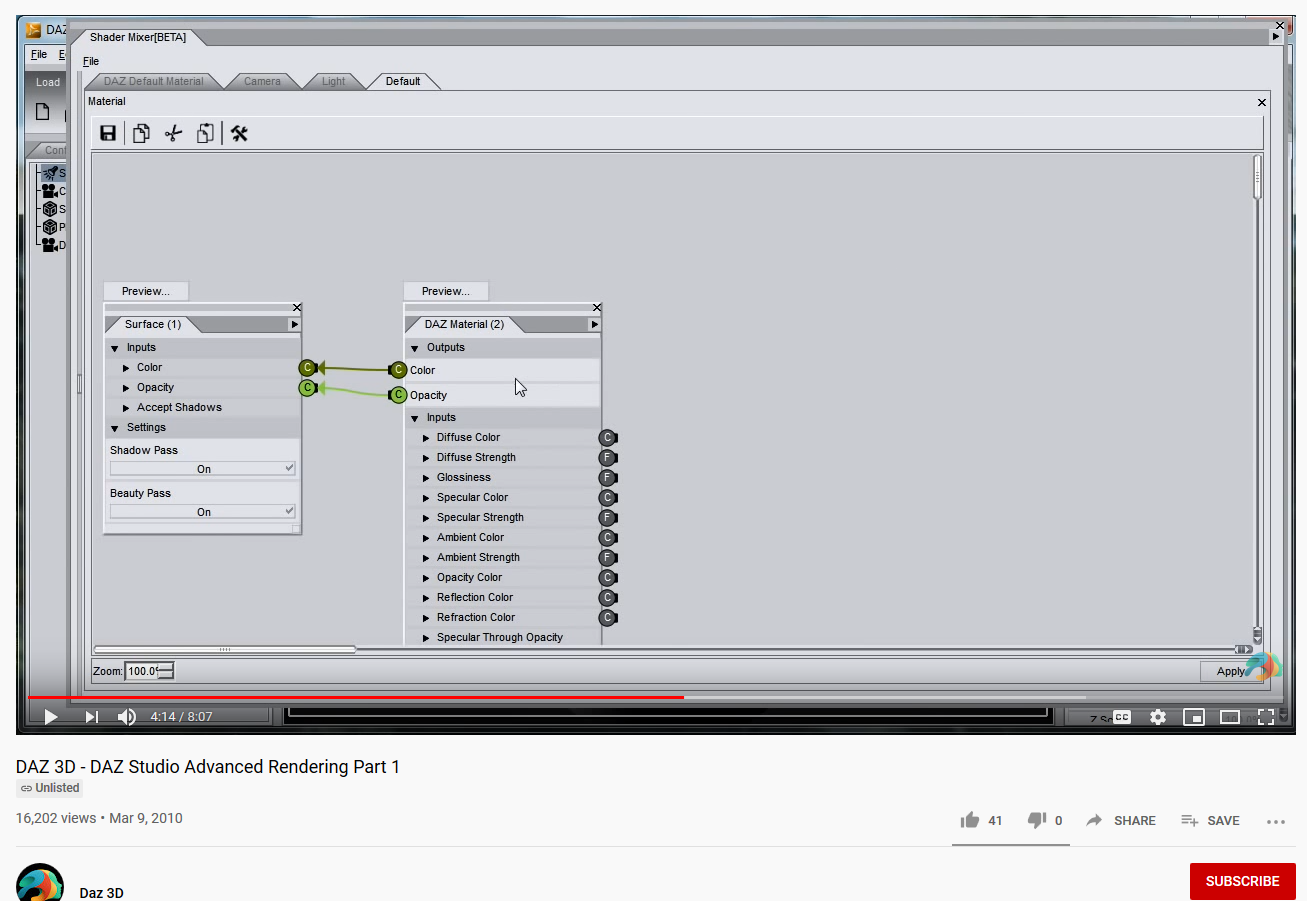
Task: Open the more actions ellipsis below video
Action: point(1276,822)
